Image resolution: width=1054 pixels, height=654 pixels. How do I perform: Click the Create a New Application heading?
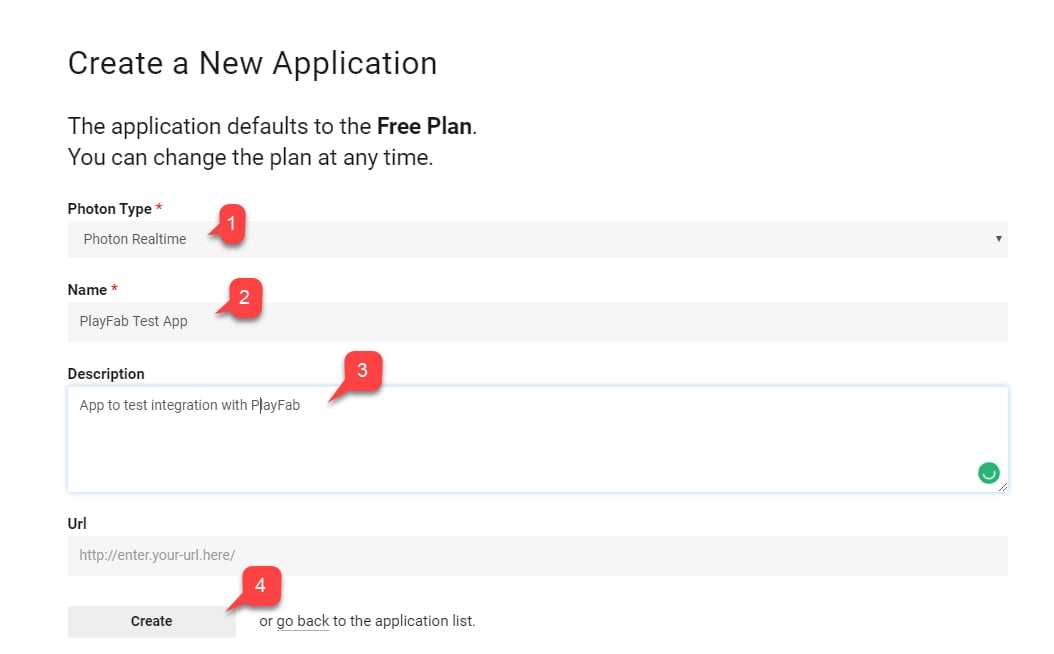[x=253, y=64]
